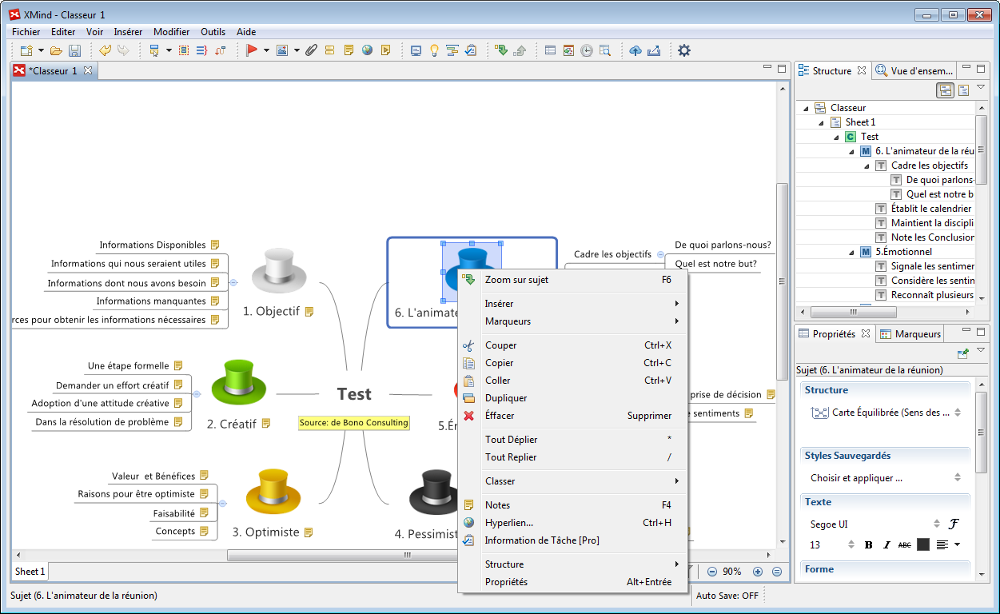This screenshot has height=614, width=1000.
Task: Choose 'Dupliquer' from the context menu
Action: tap(506, 398)
